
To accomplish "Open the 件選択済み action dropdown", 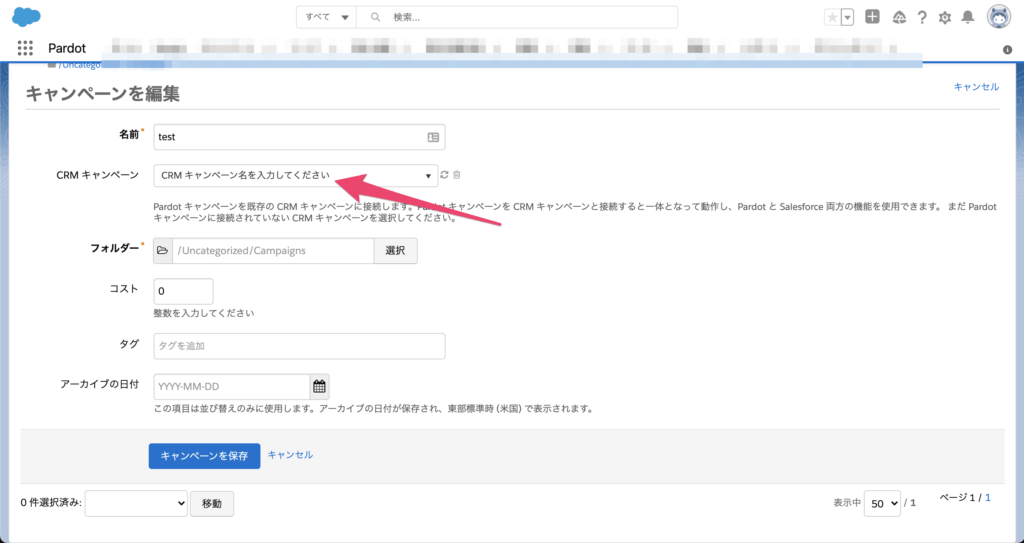I will tap(136, 503).
